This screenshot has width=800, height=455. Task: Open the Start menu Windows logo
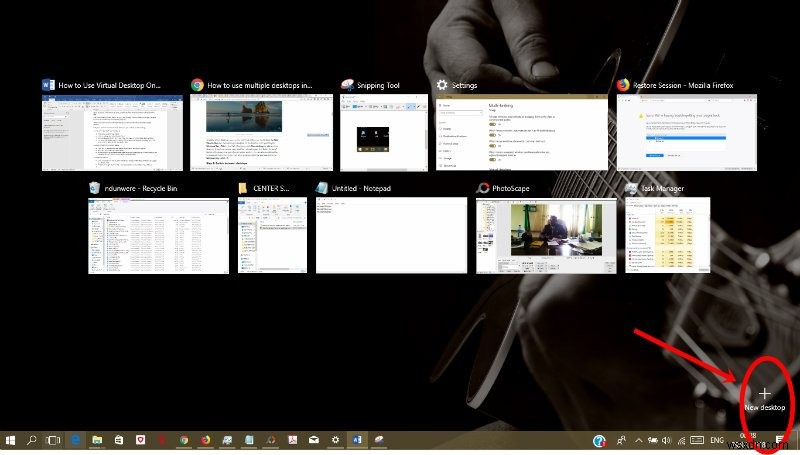pyautogui.click(x=10, y=440)
